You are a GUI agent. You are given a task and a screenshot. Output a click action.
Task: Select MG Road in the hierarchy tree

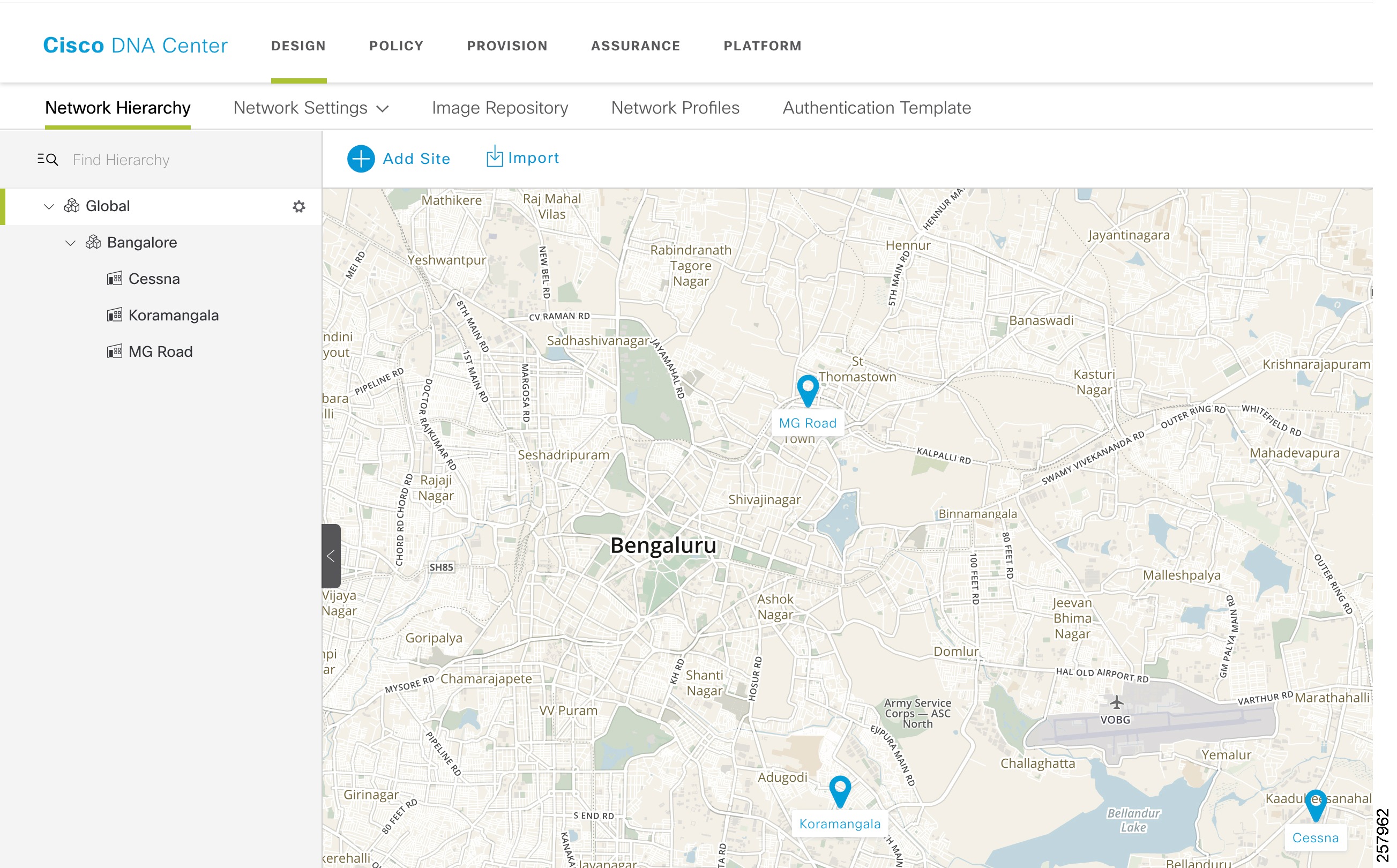click(x=160, y=352)
